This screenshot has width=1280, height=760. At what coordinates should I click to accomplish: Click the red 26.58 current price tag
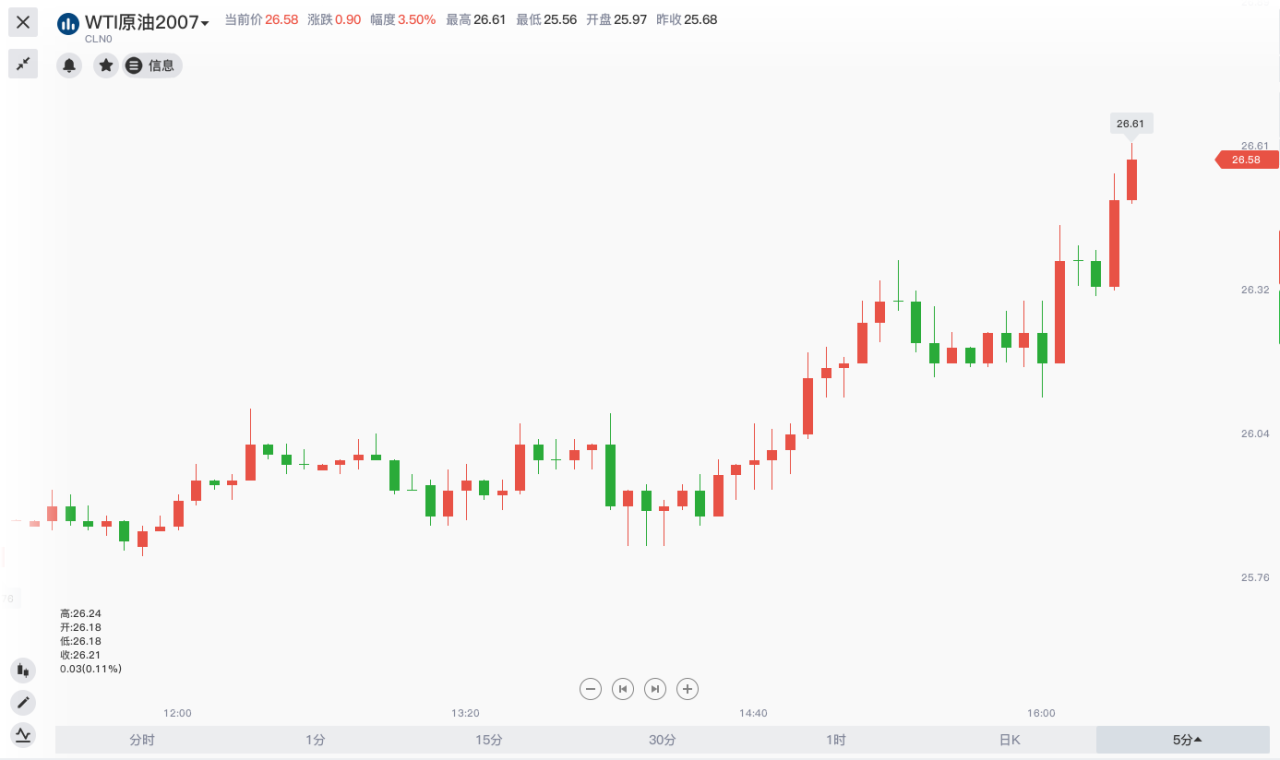click(x=1246, y=160)
